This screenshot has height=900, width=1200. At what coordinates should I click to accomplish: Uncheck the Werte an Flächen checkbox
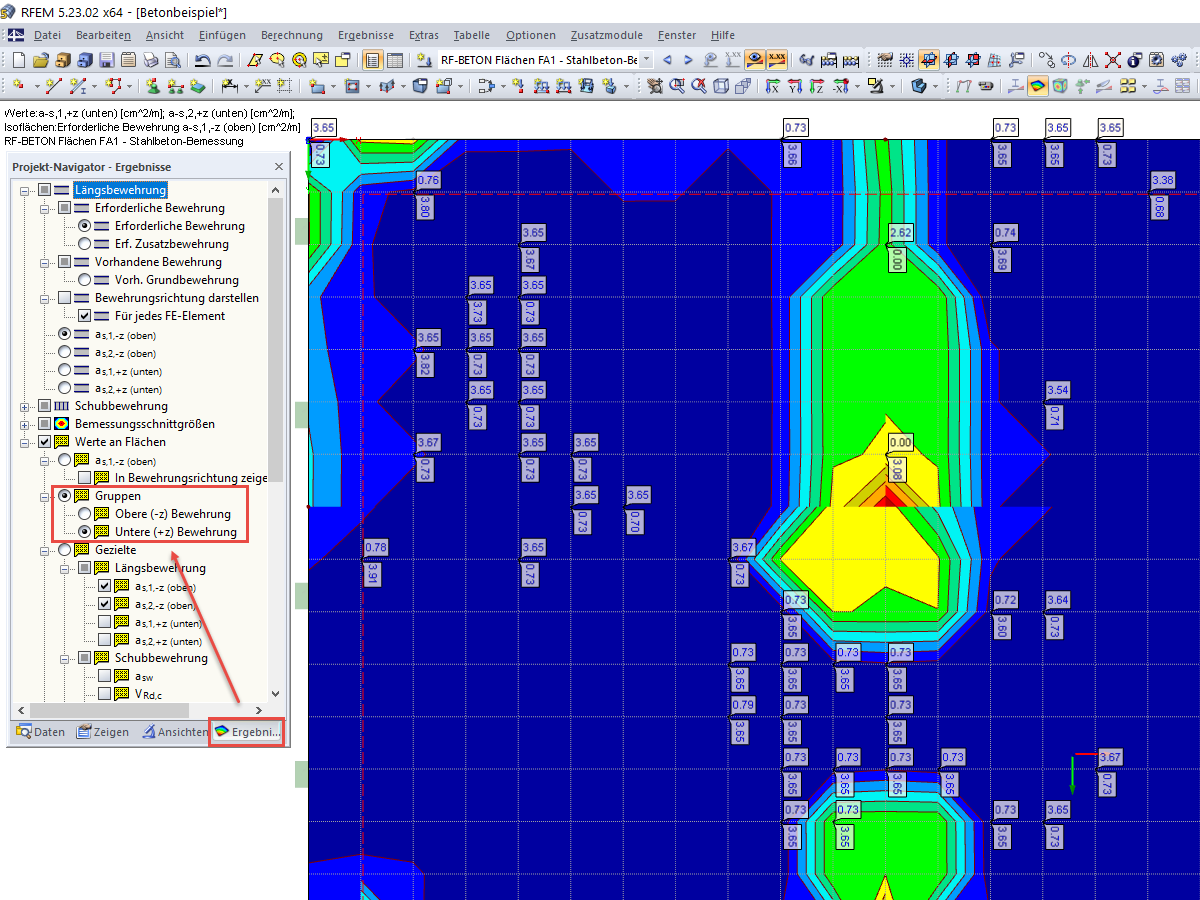(x=45, y=442)
